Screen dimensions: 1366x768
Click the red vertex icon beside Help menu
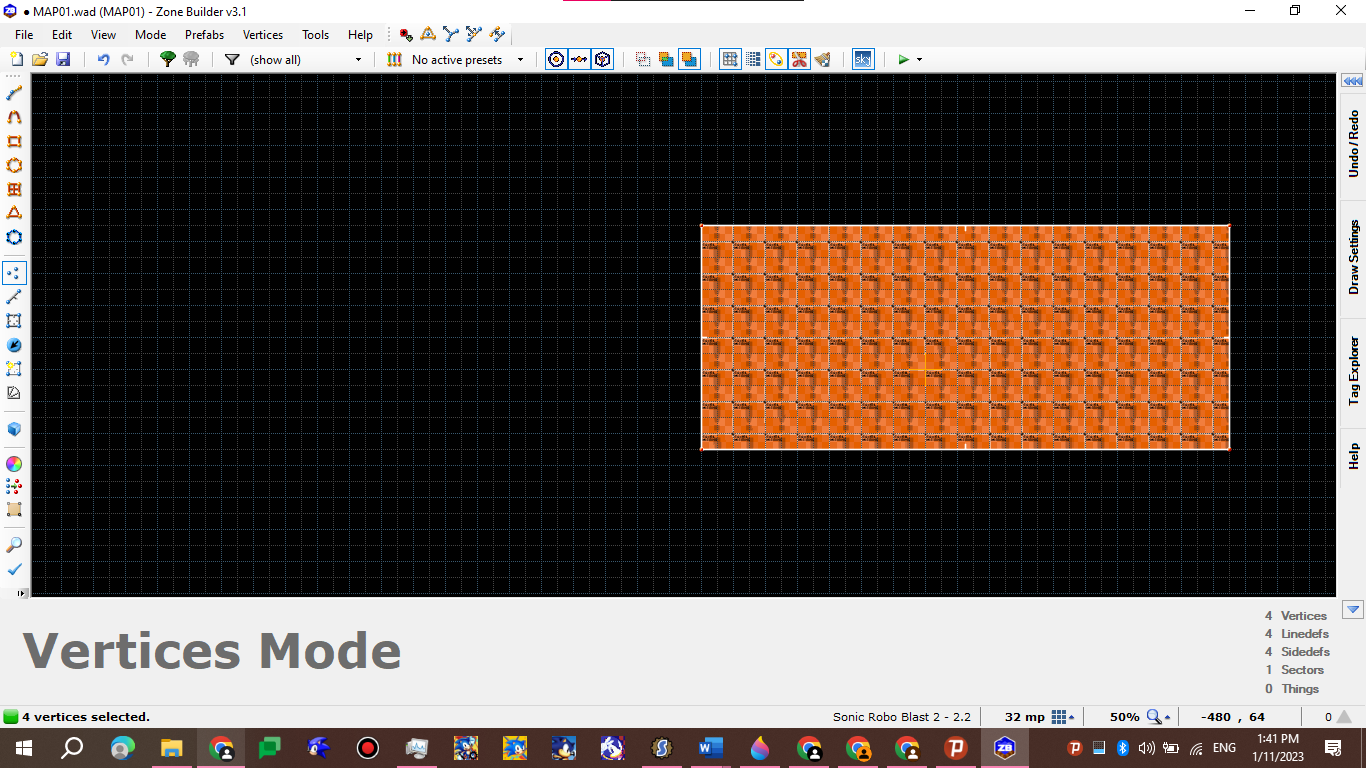click(x=406, y=34)
